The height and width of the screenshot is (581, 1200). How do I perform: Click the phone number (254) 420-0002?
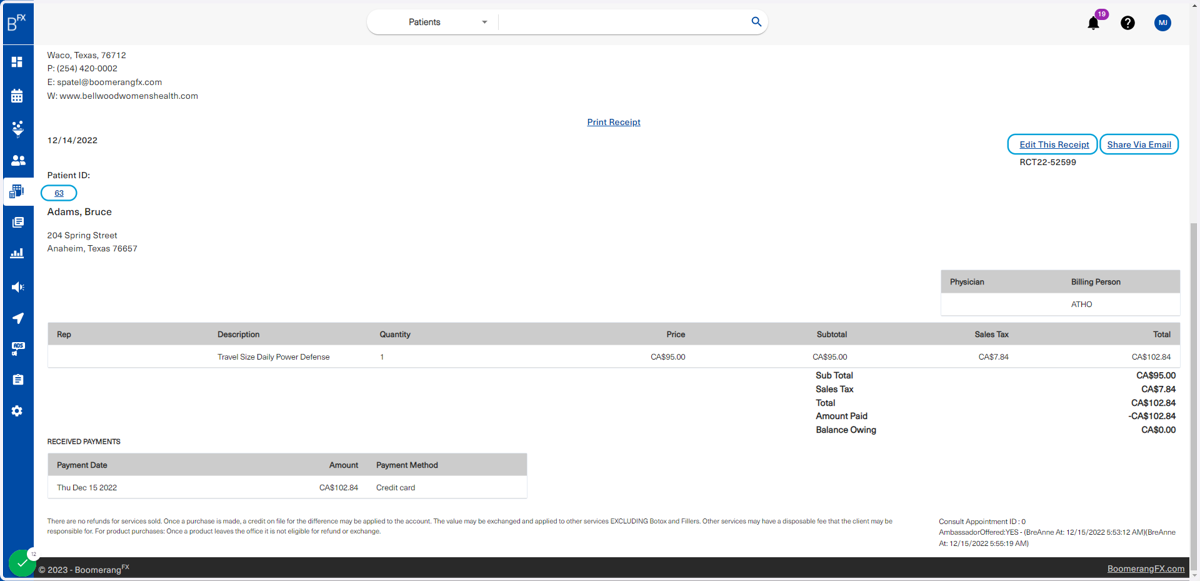tap(86, 69)
